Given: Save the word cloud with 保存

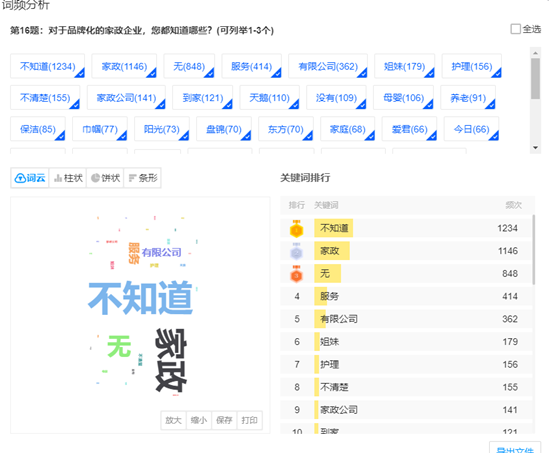Looking at the screenshot, I should tap(224, 420).
